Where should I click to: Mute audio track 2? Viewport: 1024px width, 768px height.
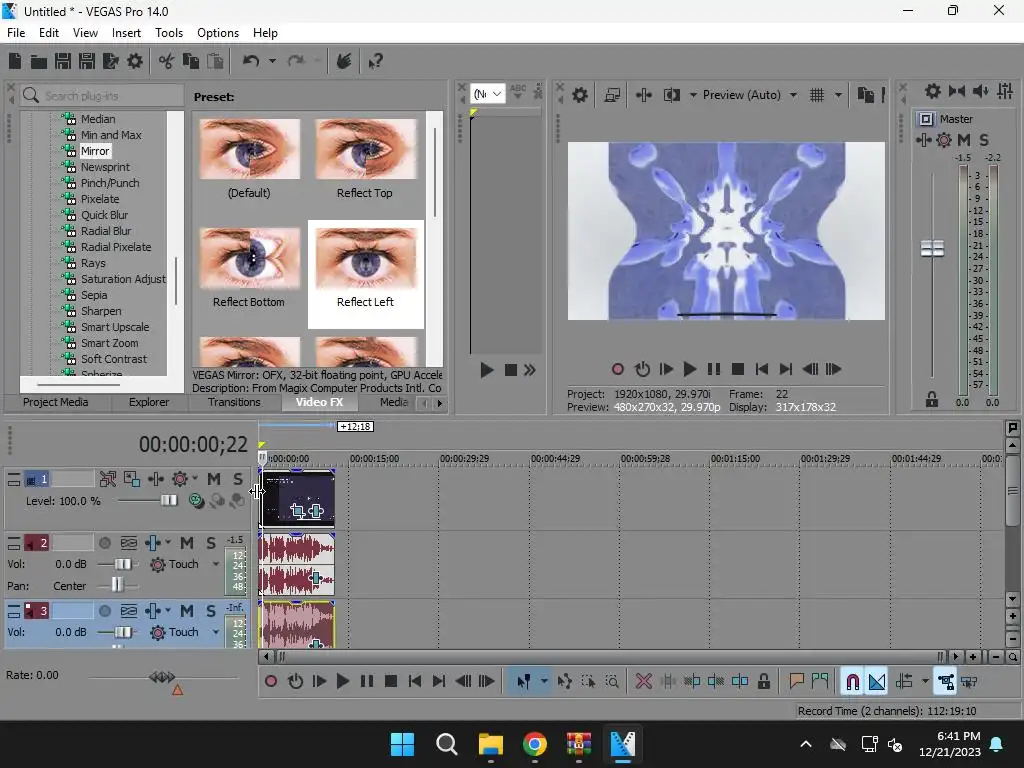tap(187, 543)
